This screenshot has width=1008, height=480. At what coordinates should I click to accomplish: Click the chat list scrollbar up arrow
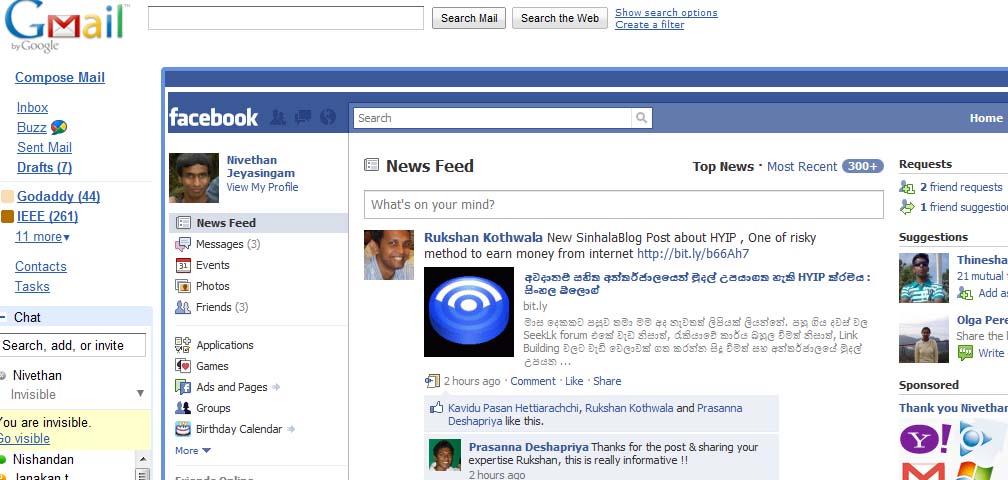pyautogui.click(x=143, y=459)
